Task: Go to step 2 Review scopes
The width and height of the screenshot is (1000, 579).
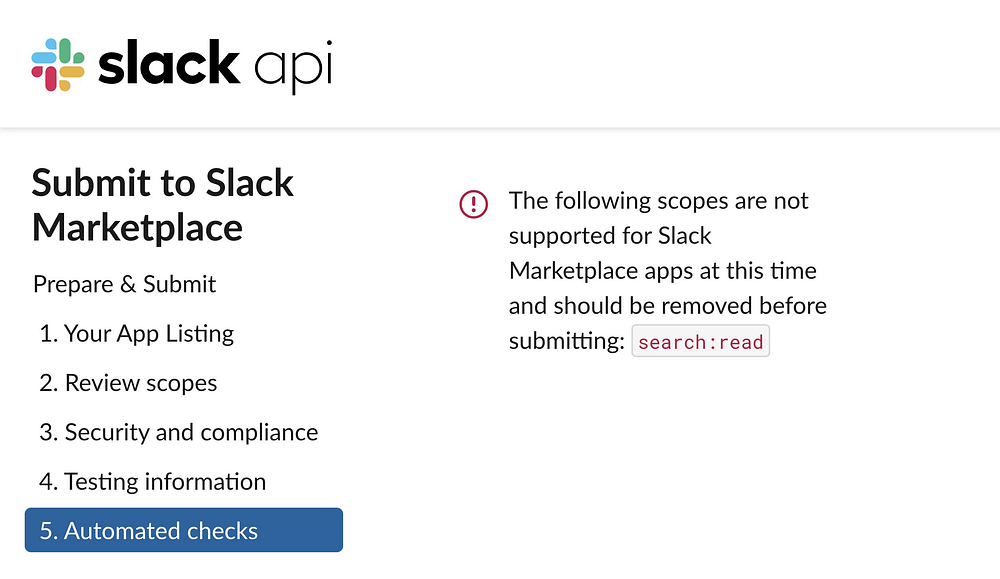Action: (128, 383)
